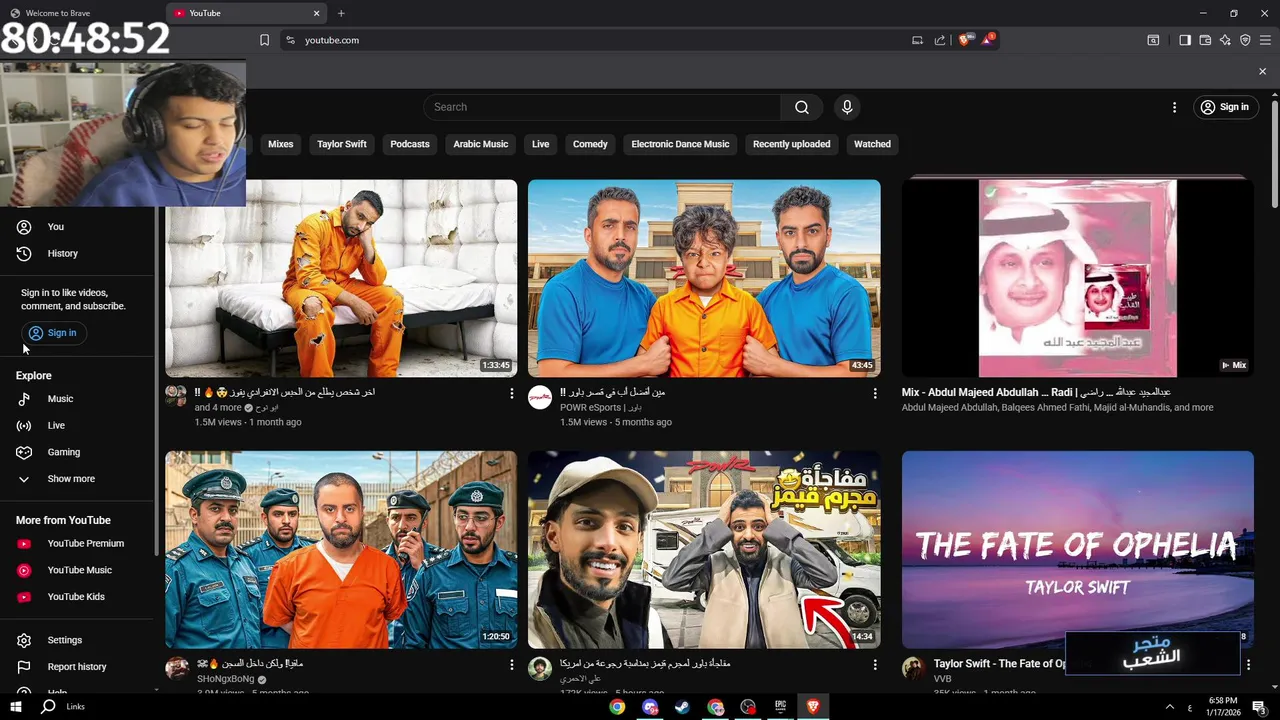Select the Mixes filter chip
This screenshot has height=720, width=1280.
click(281, 144)
